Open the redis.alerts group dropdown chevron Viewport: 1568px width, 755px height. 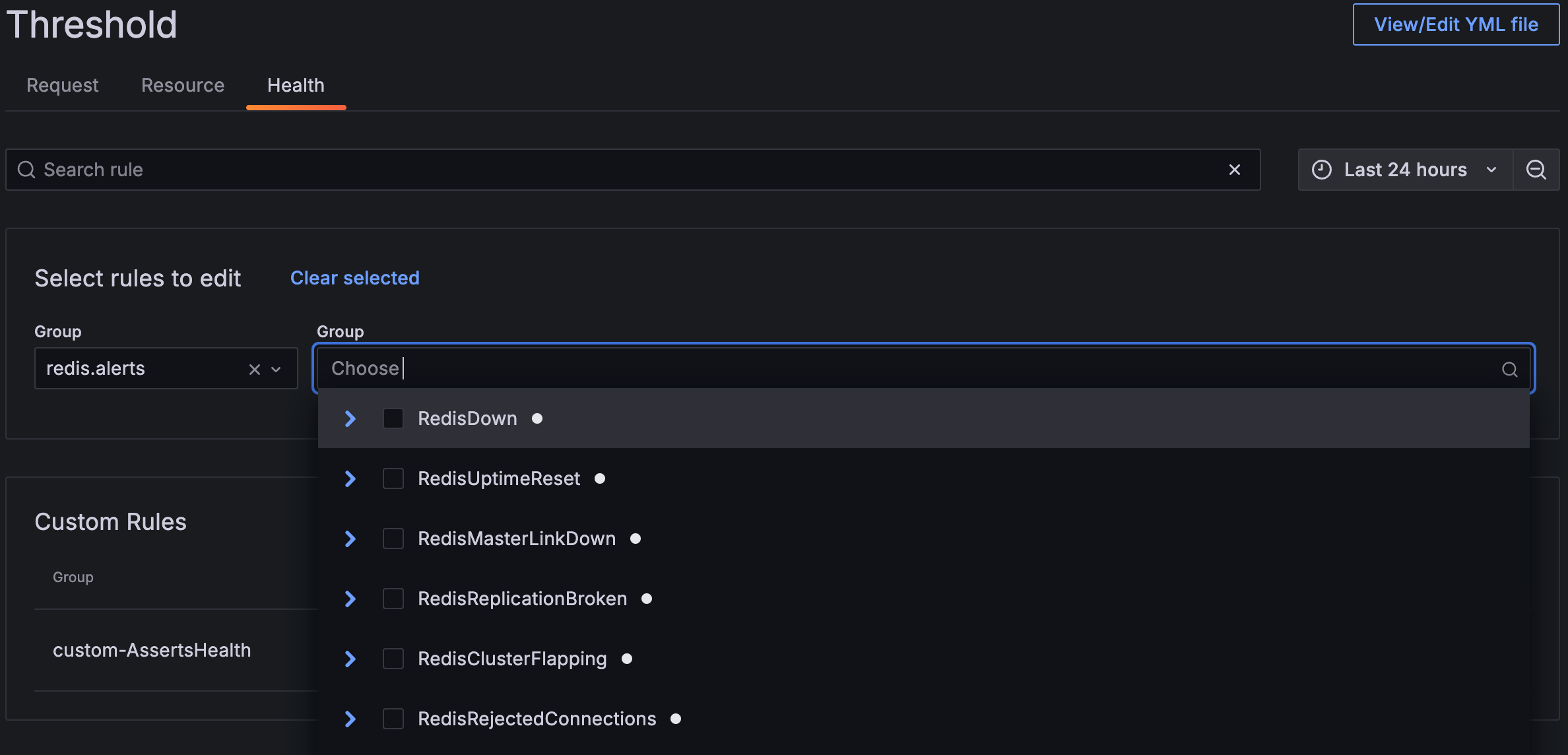pyautogui.click(x=276, y=369)
